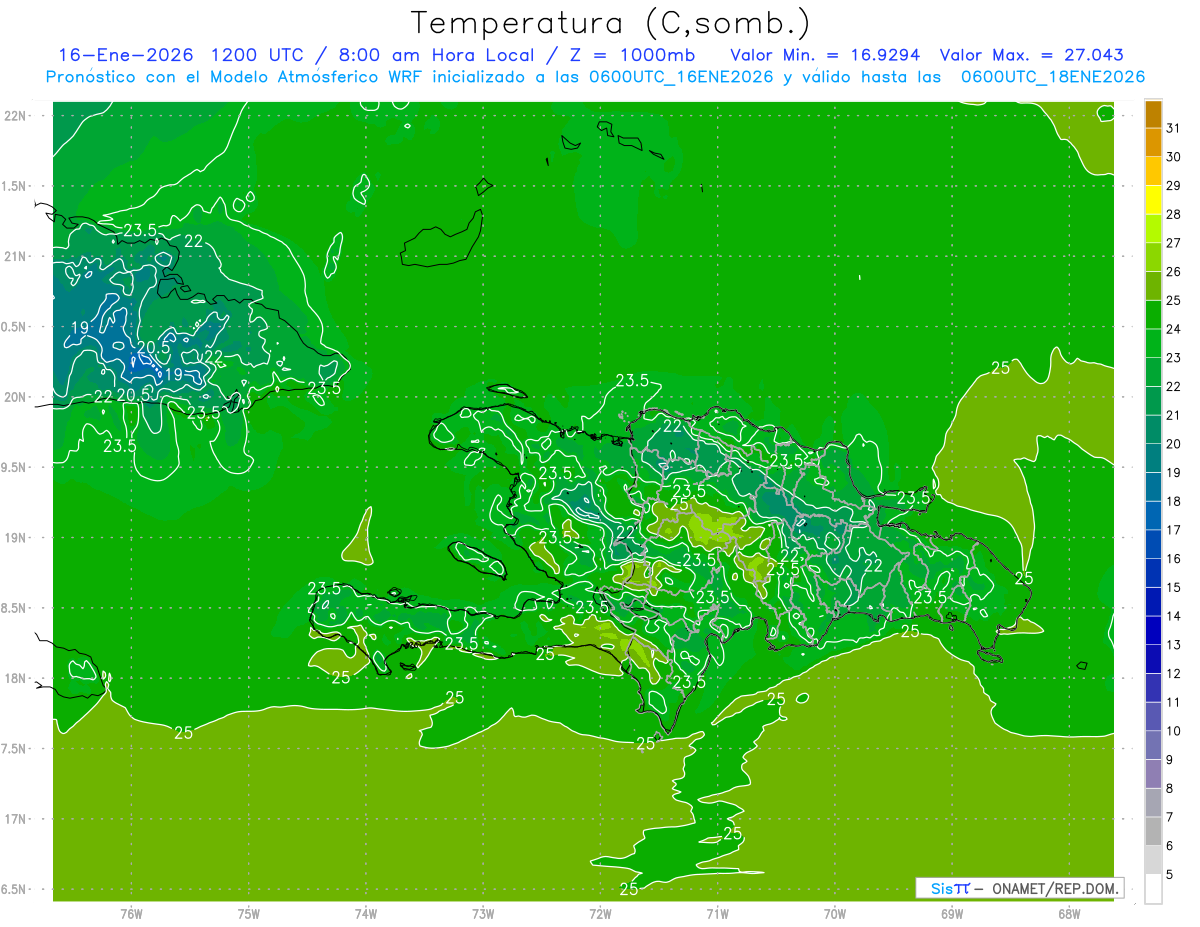Click the color legend value 28
1200x927 pixels.
point(1173,214)
